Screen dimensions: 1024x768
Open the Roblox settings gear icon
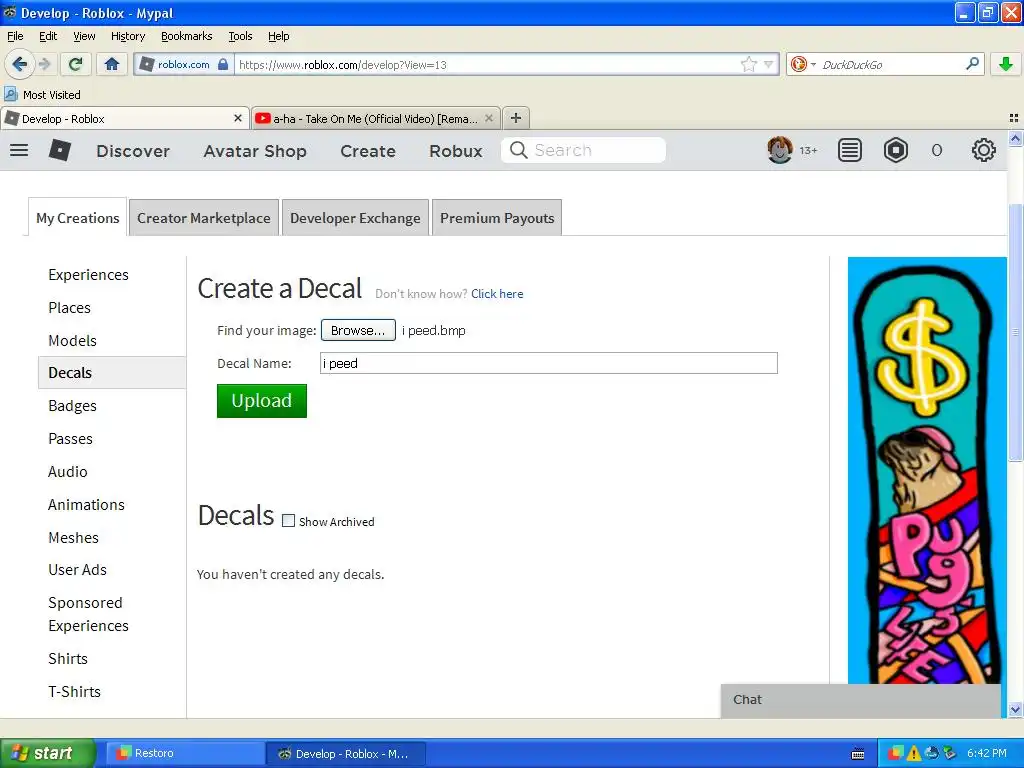tap(984, 151)
